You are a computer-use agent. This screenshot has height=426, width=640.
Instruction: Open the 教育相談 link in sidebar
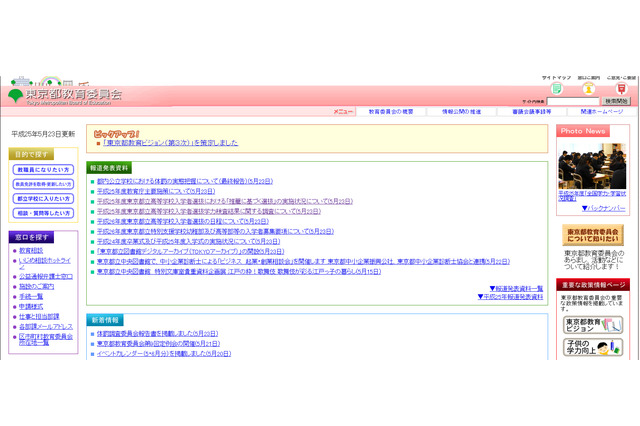pos(31,250)
